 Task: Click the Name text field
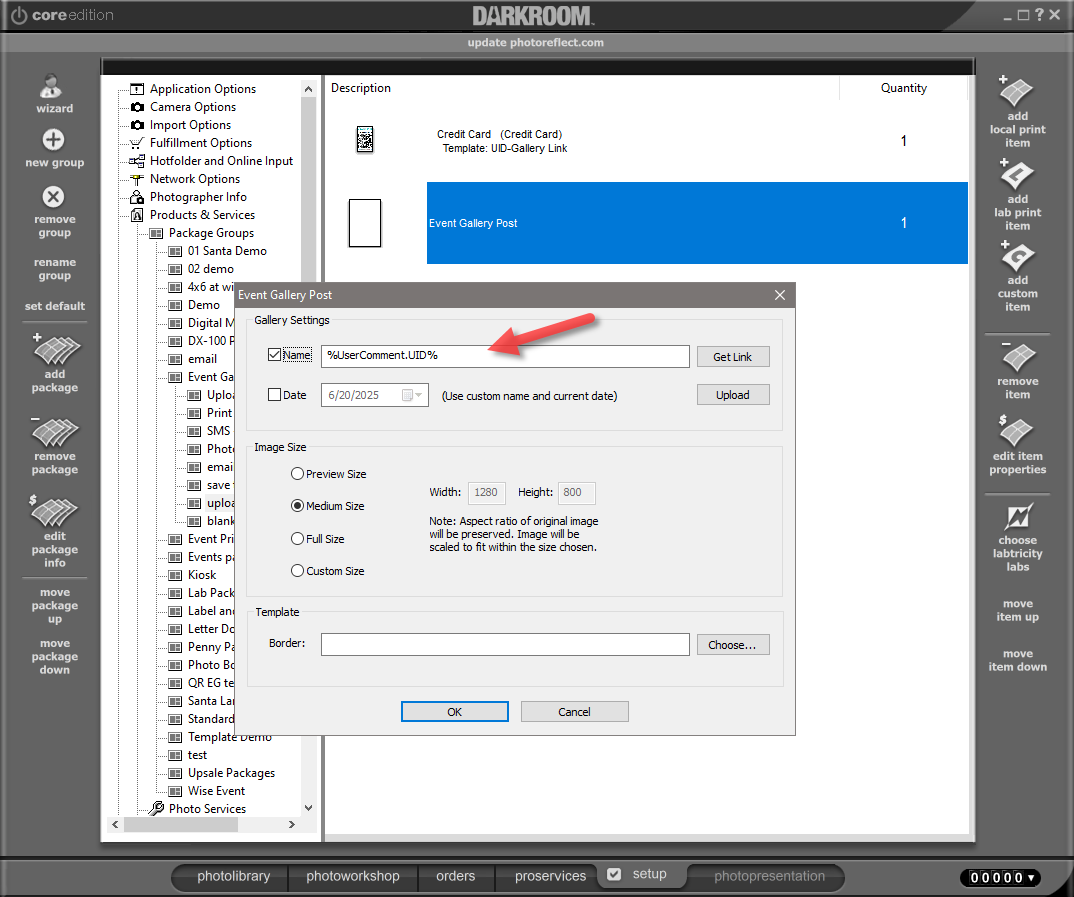(x=505, y=356)
